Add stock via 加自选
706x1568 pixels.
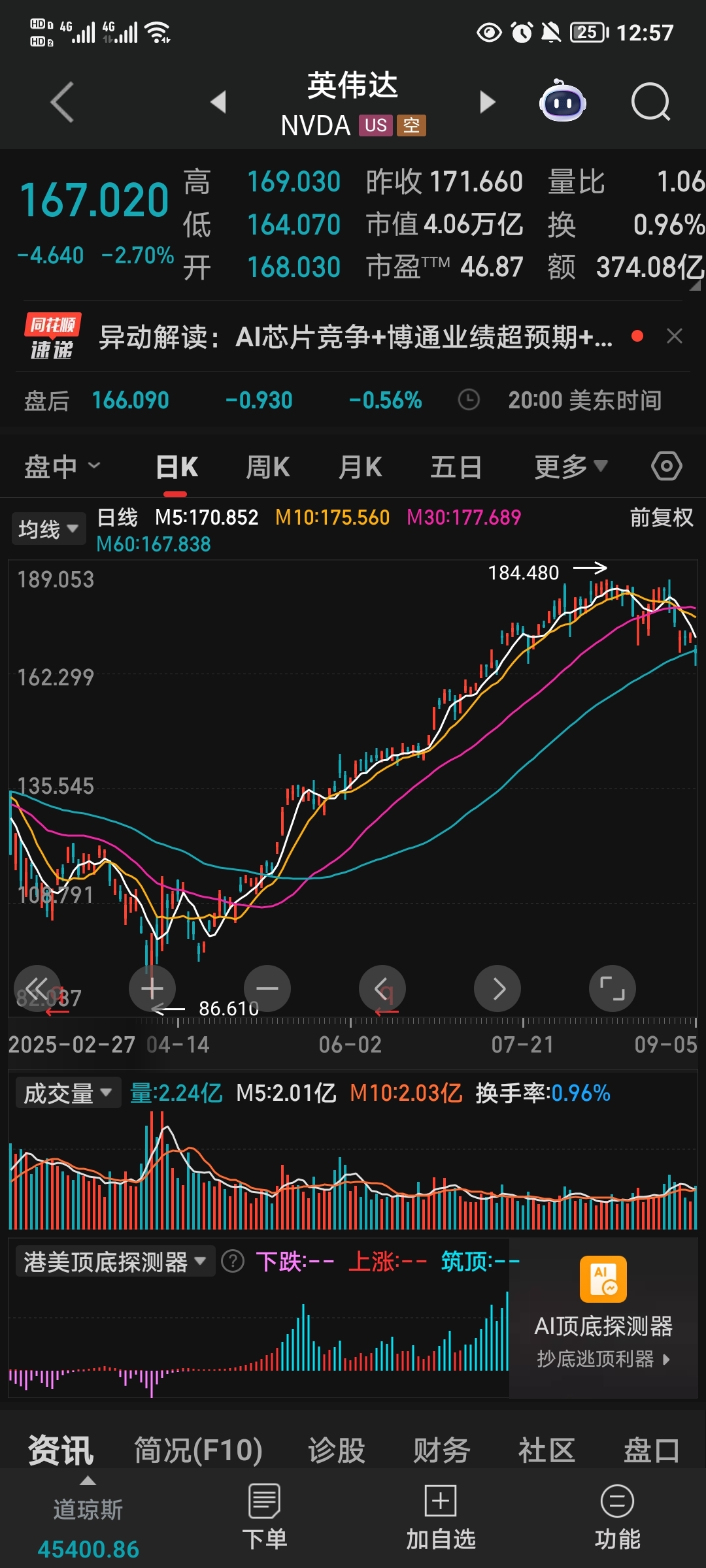click(x=441, y=1517)
